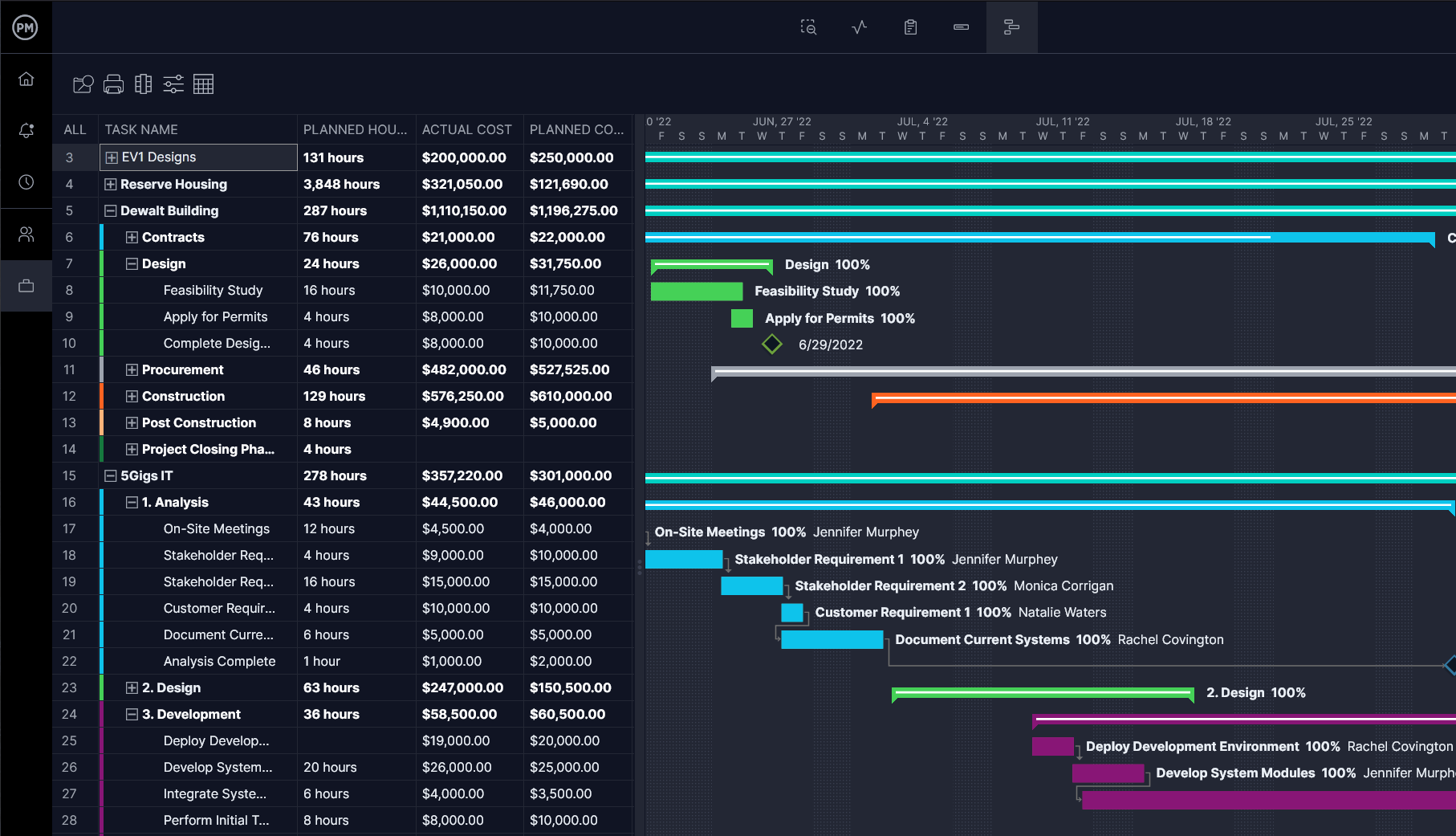
Task: Switch to the Gantt view icon
Action: point(1011,27)
